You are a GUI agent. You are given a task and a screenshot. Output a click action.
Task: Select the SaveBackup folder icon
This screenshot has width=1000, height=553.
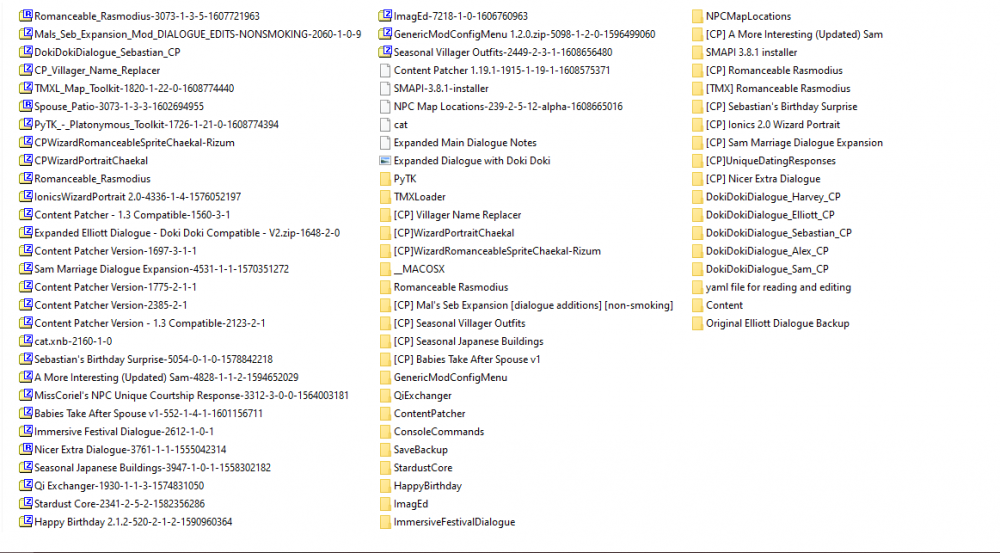point(385,450)
